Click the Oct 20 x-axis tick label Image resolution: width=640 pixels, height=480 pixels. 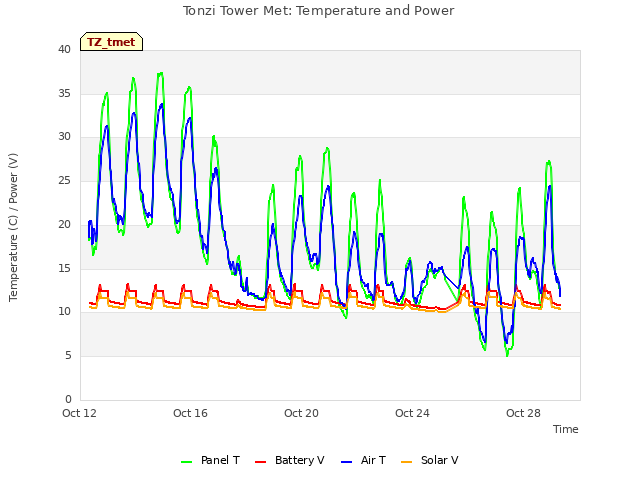pos(301,413)
